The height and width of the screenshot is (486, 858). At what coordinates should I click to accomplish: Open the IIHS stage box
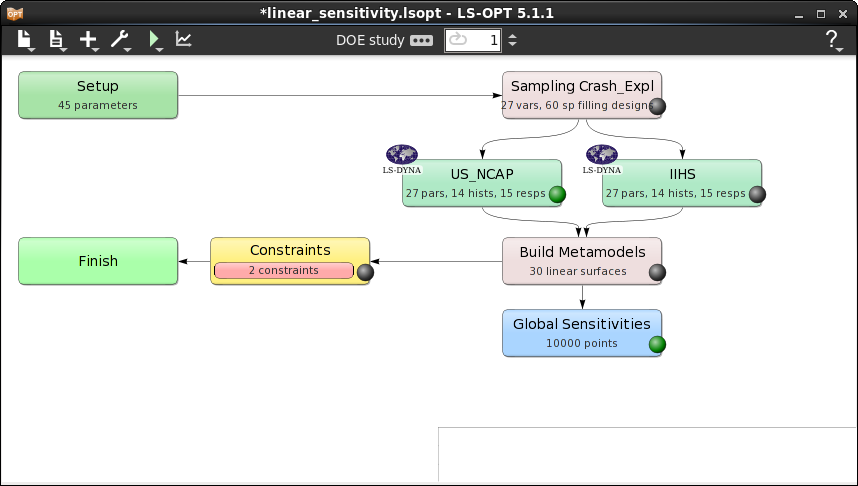tap(682, 183)
